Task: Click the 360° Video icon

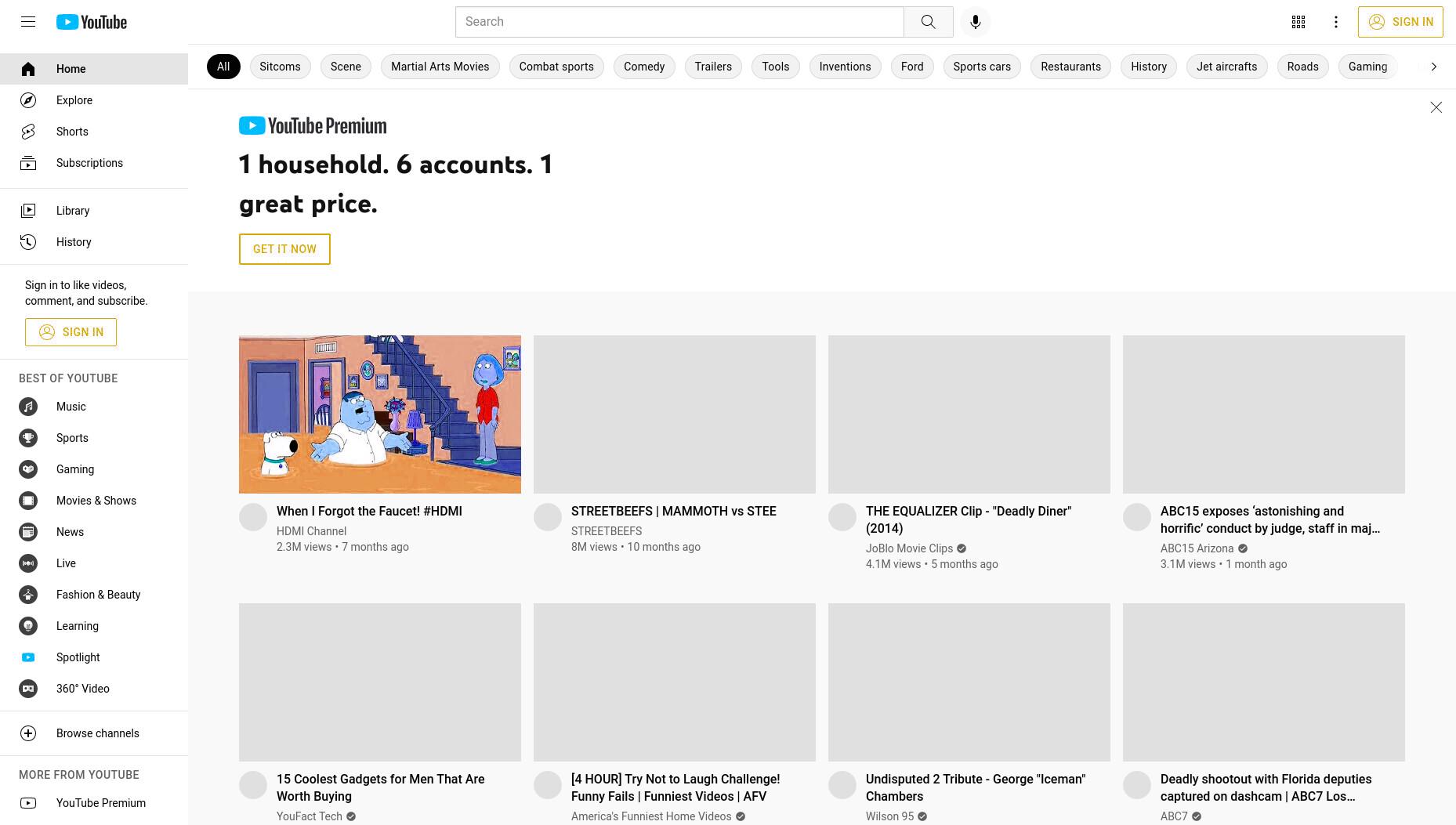Action: [28, 689]
